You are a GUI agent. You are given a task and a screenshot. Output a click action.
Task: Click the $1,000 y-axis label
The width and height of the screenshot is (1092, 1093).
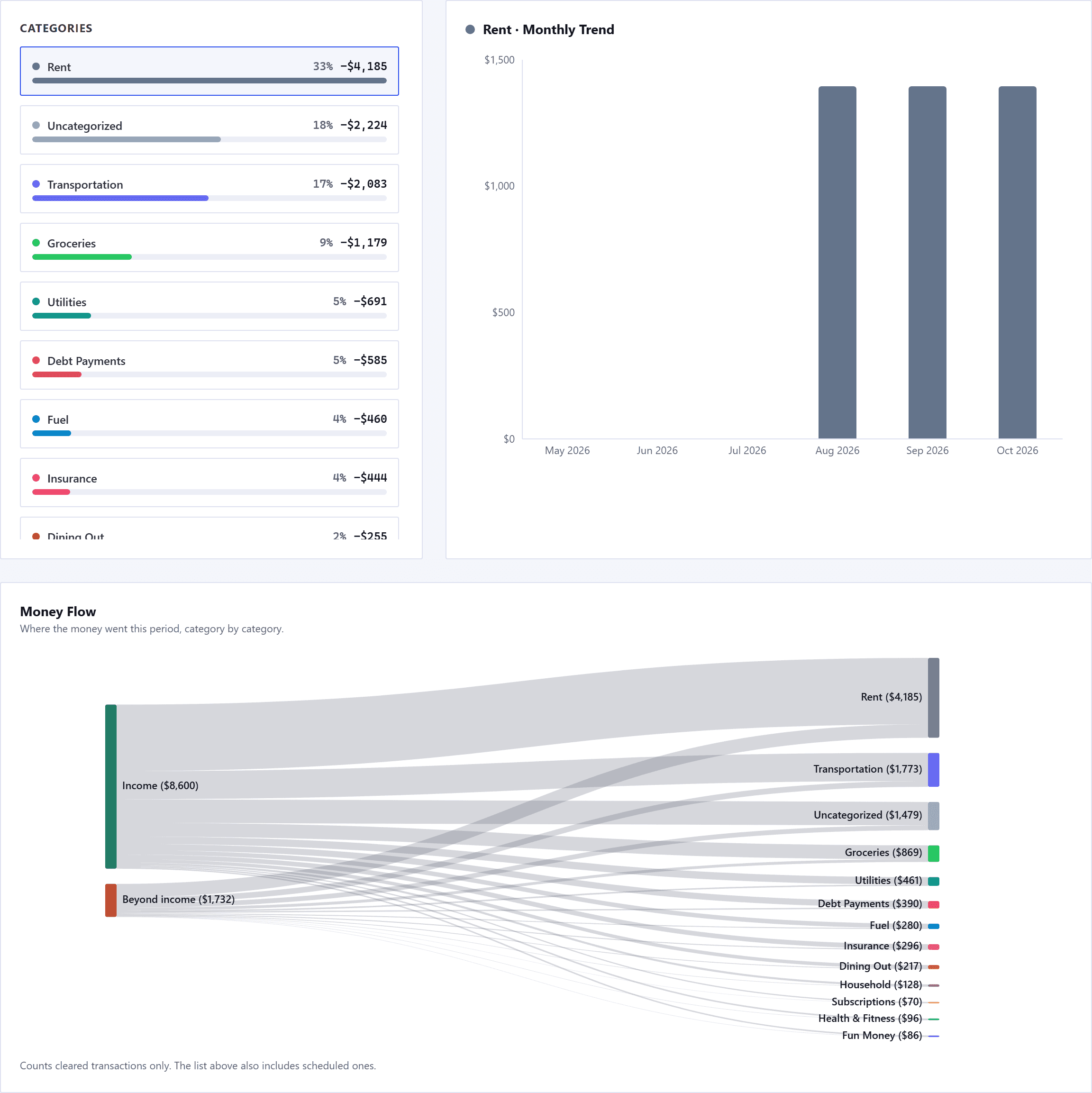499,186
